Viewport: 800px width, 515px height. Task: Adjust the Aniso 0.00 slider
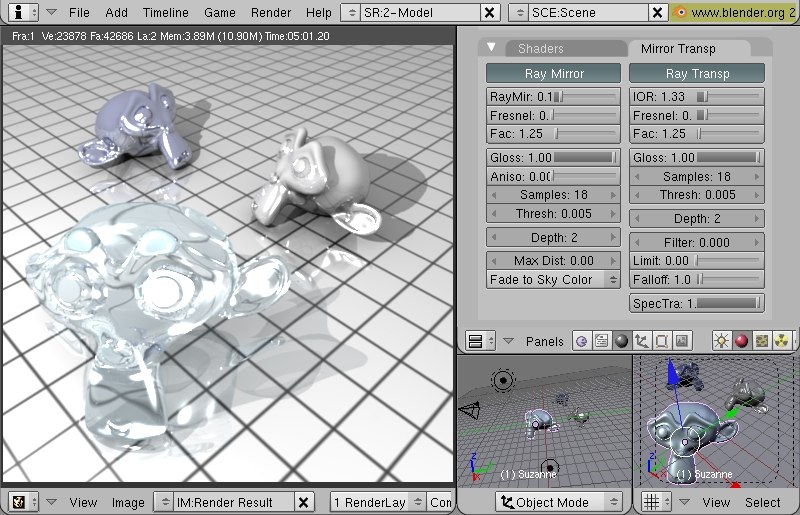[554, 176]
